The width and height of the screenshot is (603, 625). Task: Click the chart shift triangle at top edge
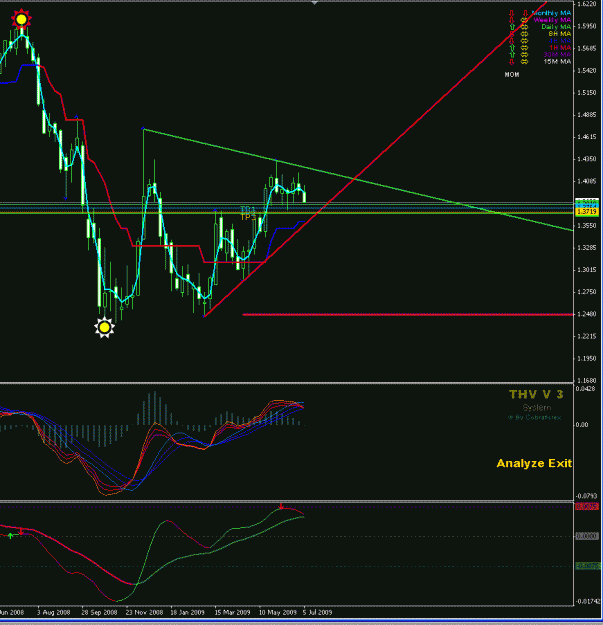pos(314,2)
